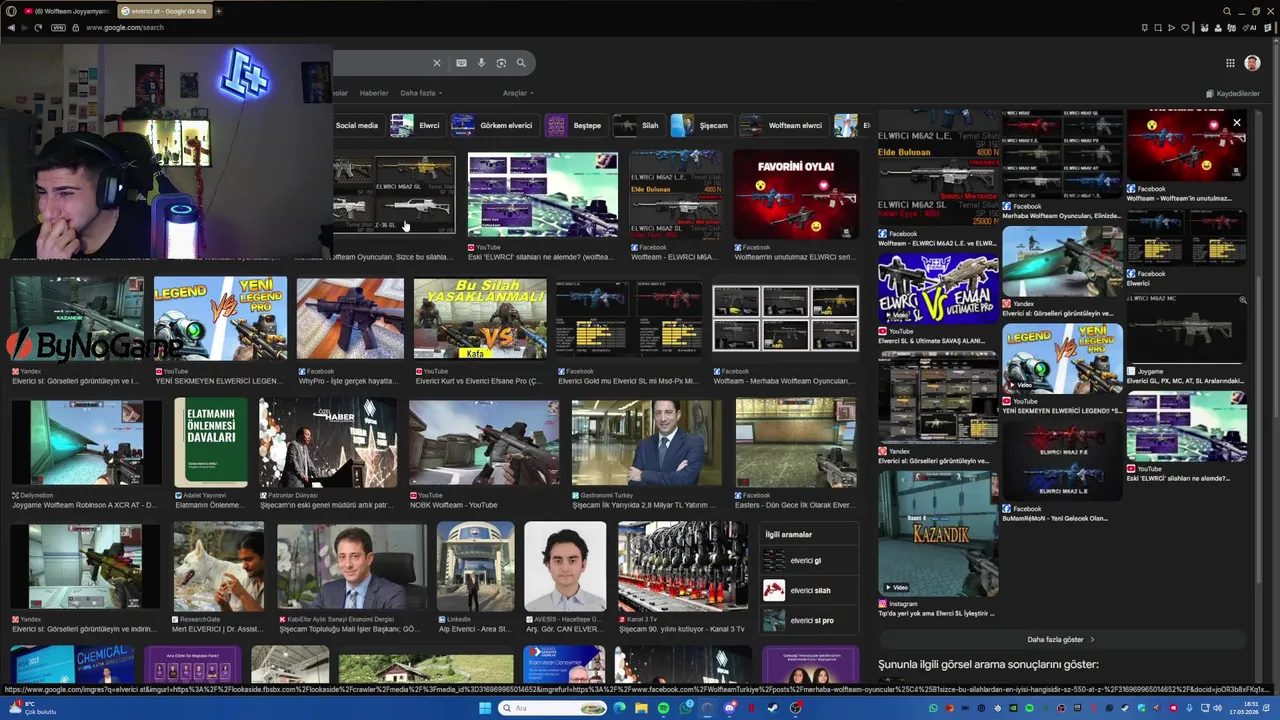Viewport: 1280px width, 720px height.
Task: Open the Google apps grid
Action: coord(1230,63)
